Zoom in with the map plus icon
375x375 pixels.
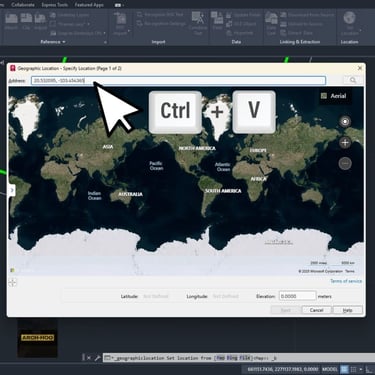click(345, 143)
